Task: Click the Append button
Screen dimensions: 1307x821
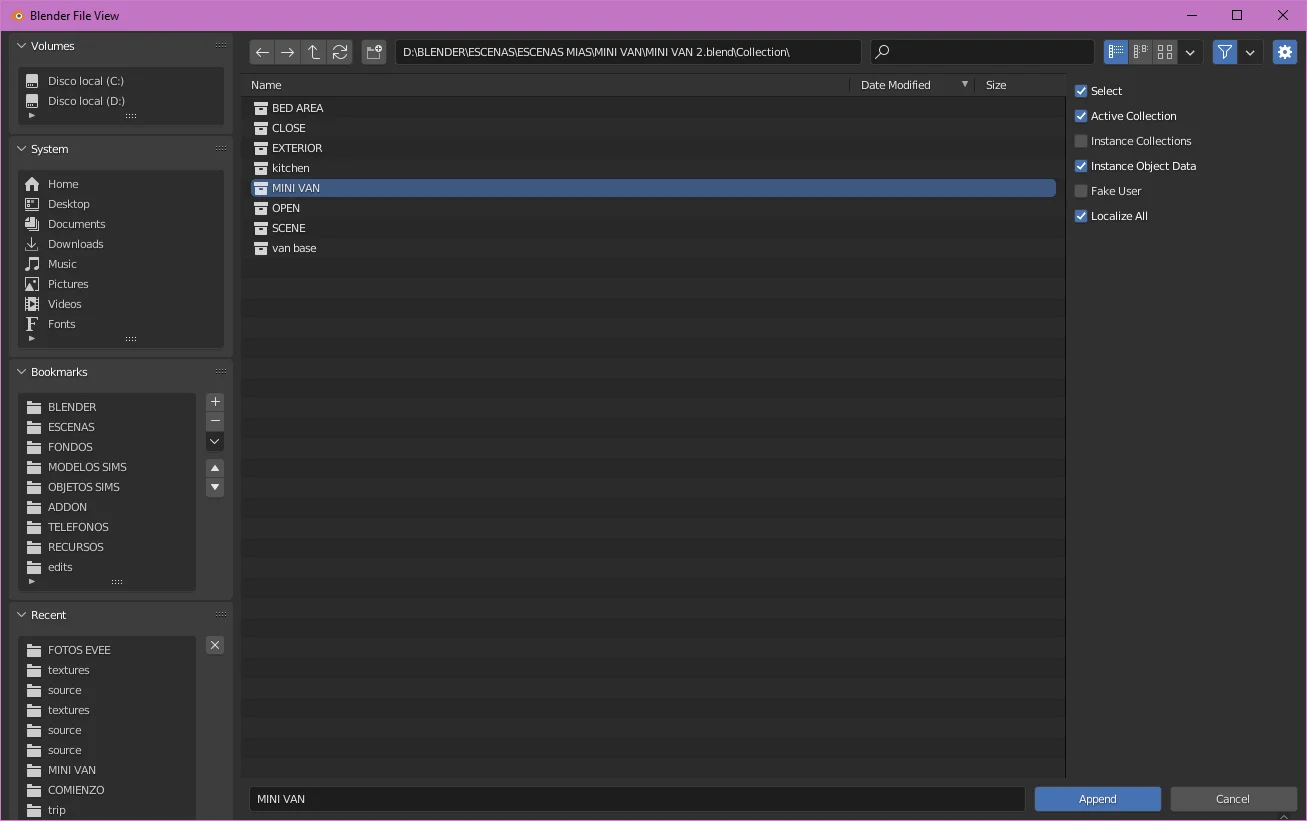Action: [x=1097, y=799]
